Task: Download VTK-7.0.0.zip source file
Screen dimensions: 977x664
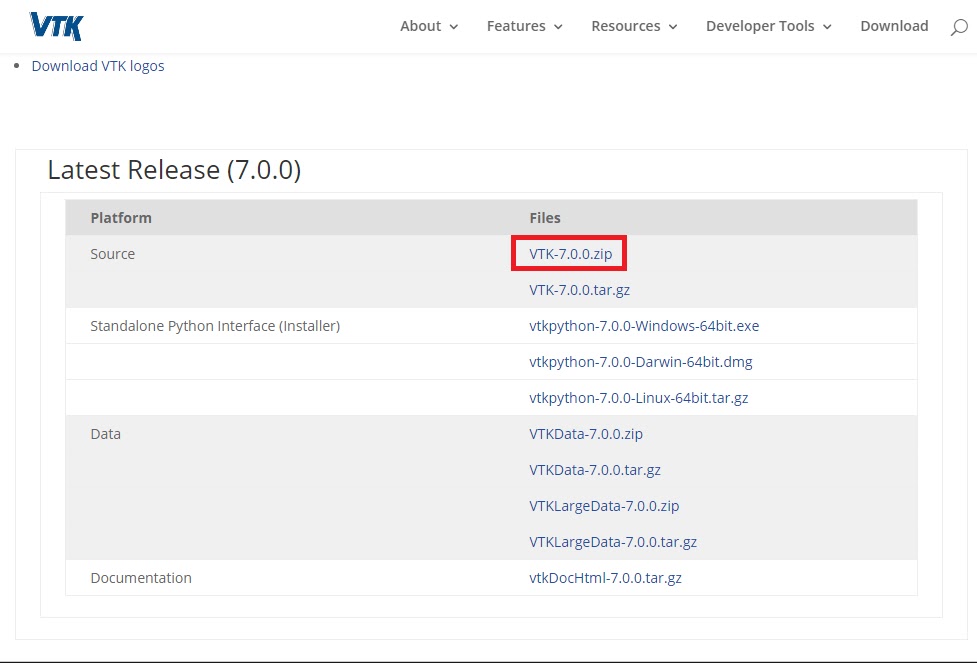Action: point(571,254)
